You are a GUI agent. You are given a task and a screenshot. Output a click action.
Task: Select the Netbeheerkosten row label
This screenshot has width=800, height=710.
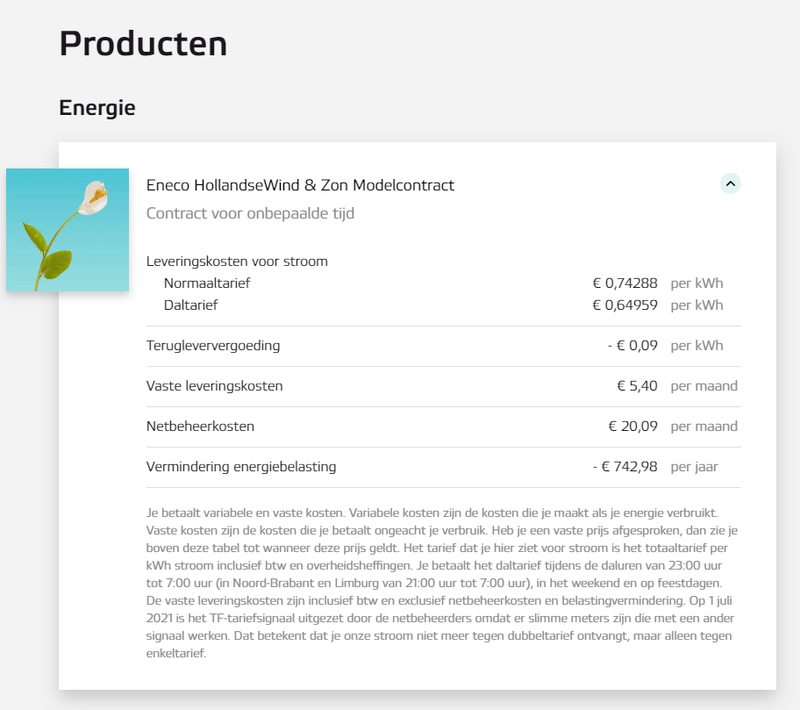pos(200,426)
